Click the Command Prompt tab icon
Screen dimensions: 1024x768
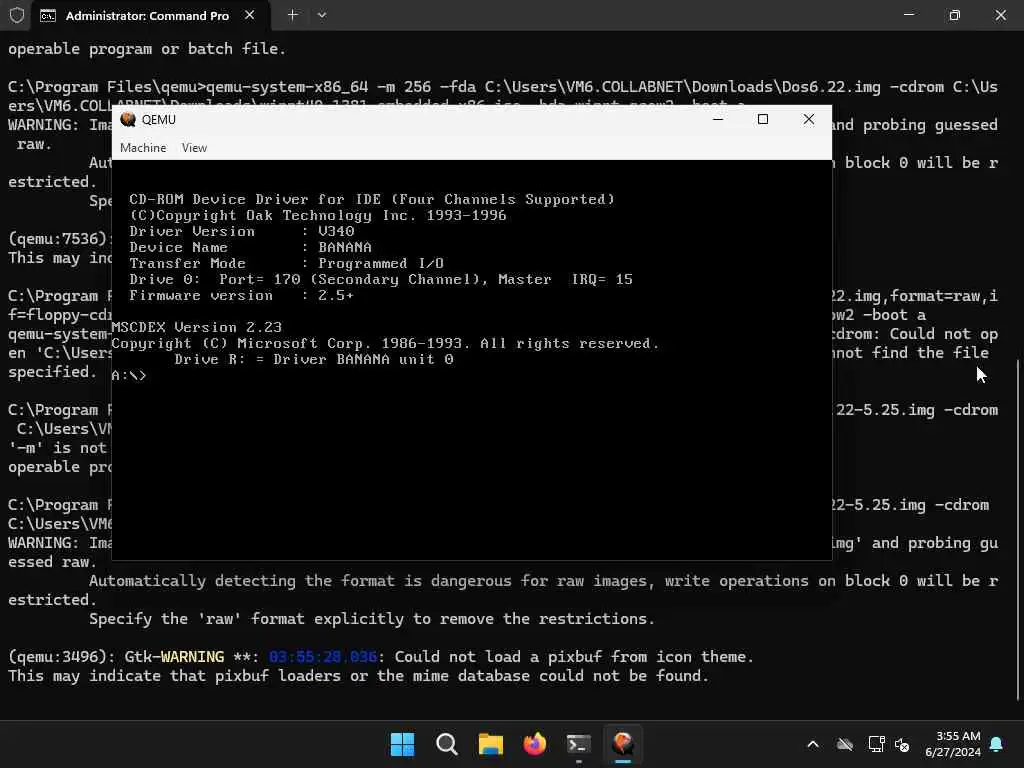pyautogui.click(x=48, y=16)
